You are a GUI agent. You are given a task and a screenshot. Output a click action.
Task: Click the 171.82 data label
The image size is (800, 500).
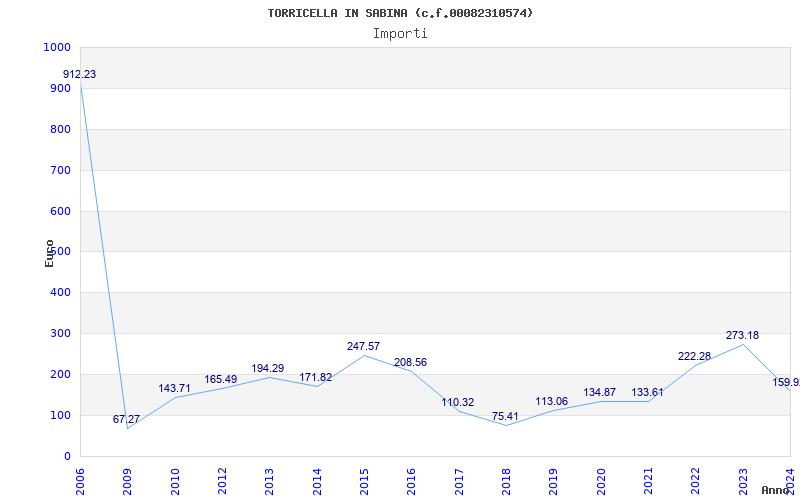315,378
